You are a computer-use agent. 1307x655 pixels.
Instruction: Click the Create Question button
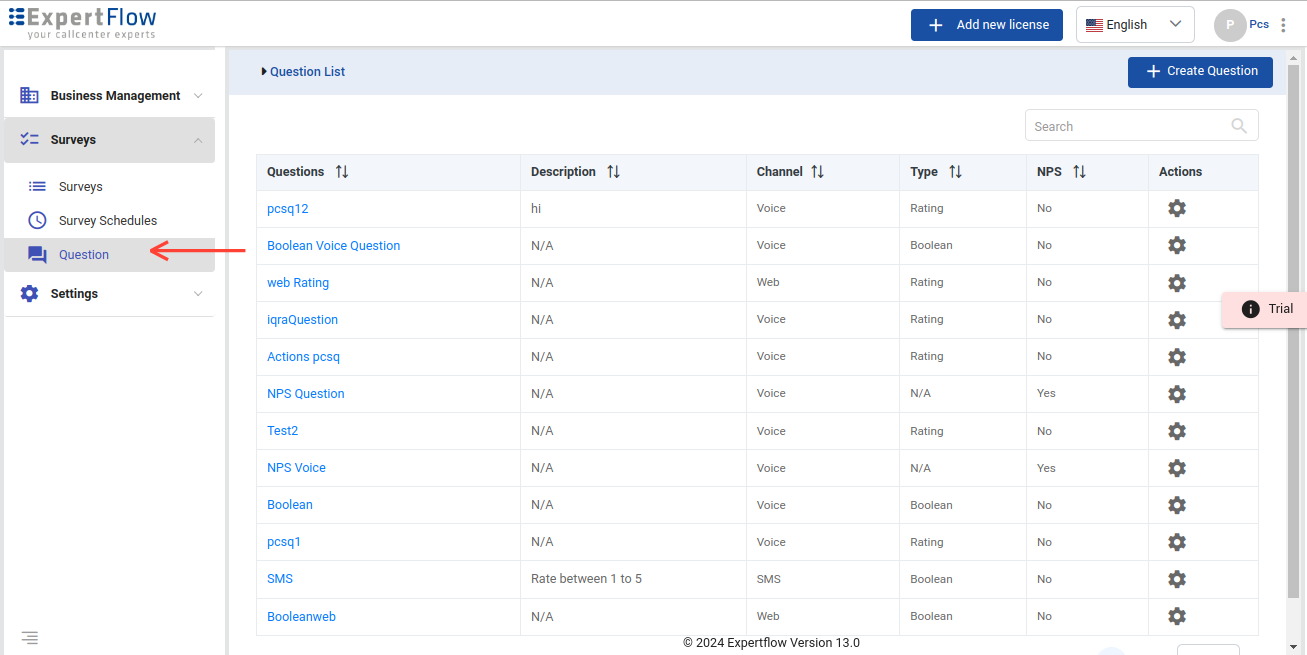tap(1199, 72)
